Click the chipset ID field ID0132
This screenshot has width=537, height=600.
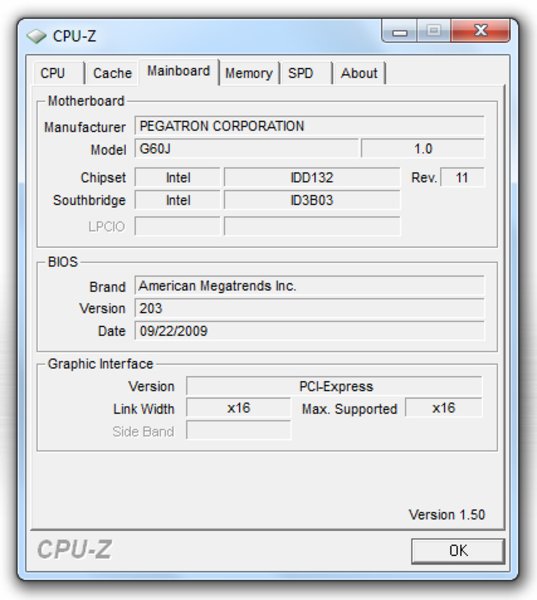pos(312,178)
